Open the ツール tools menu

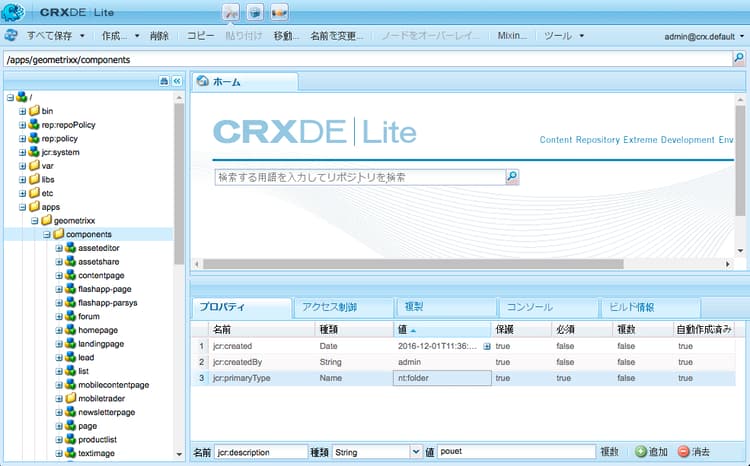pyautogui.click(x=563, y=36)
